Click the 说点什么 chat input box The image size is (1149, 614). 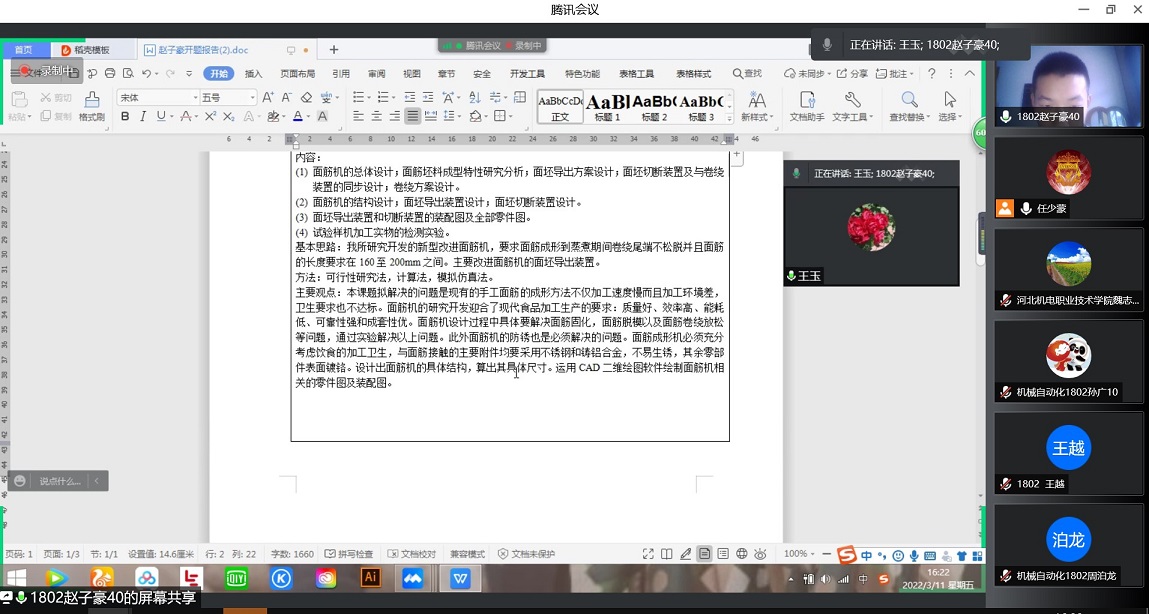[59, 481]
